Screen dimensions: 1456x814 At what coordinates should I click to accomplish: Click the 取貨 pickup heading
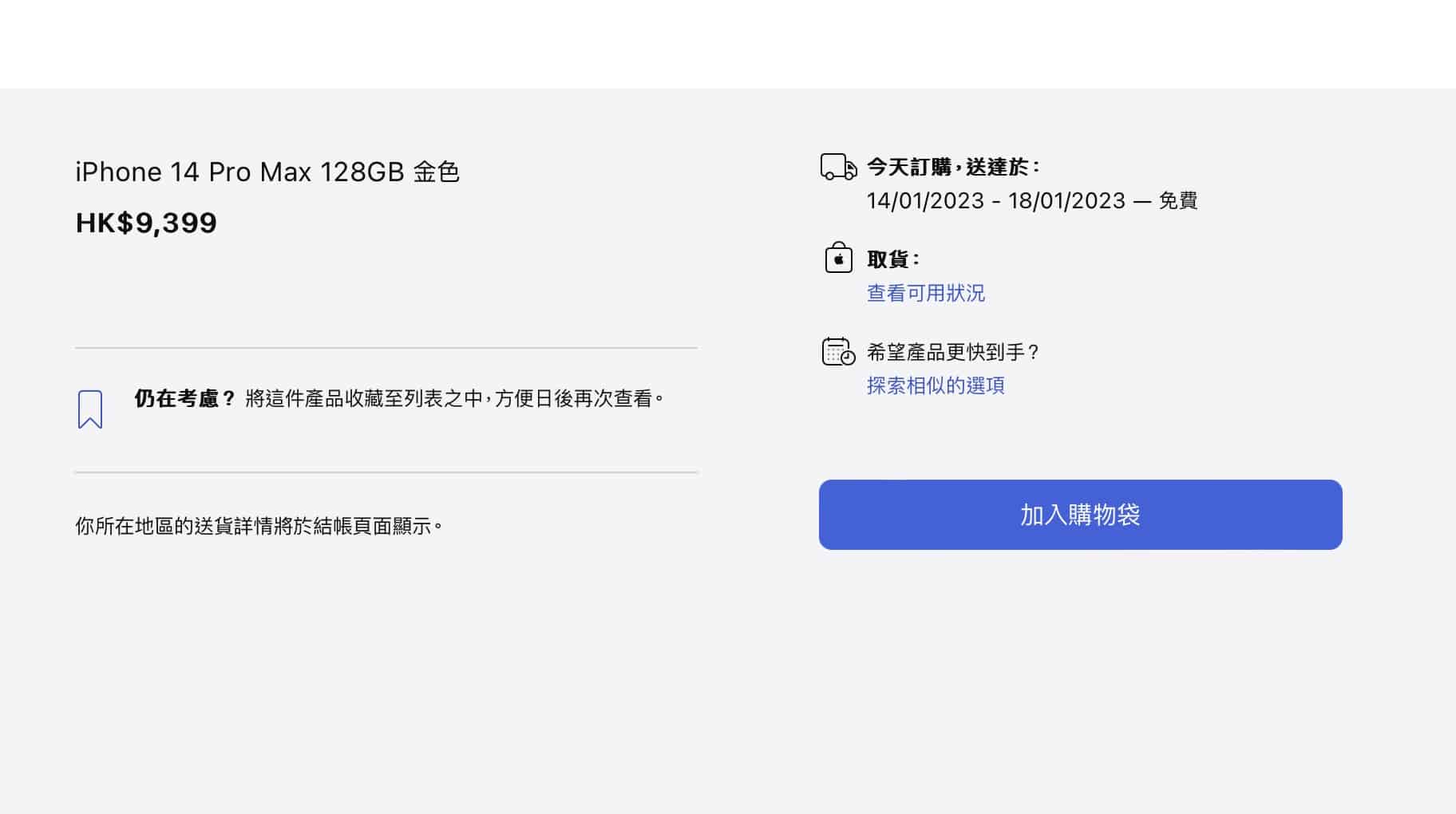893,259
